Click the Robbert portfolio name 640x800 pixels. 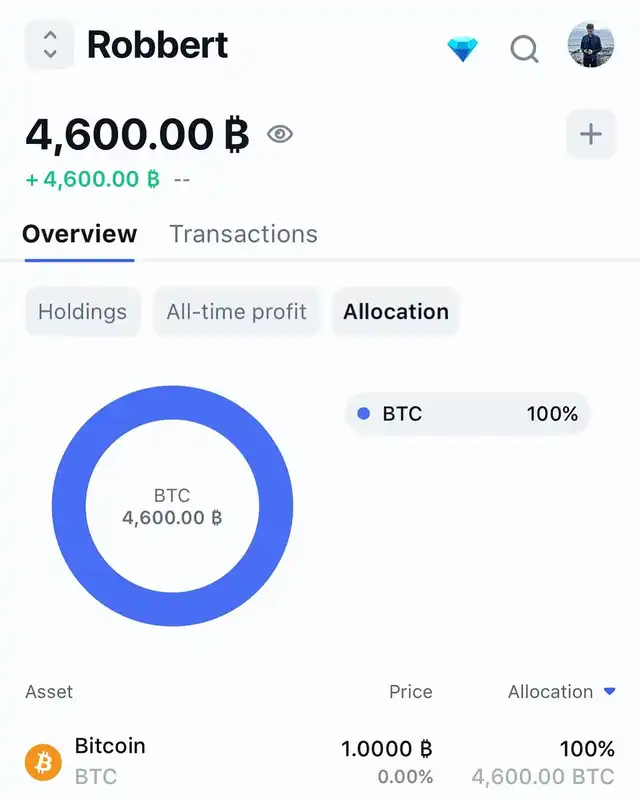click(x=157, y=45)
